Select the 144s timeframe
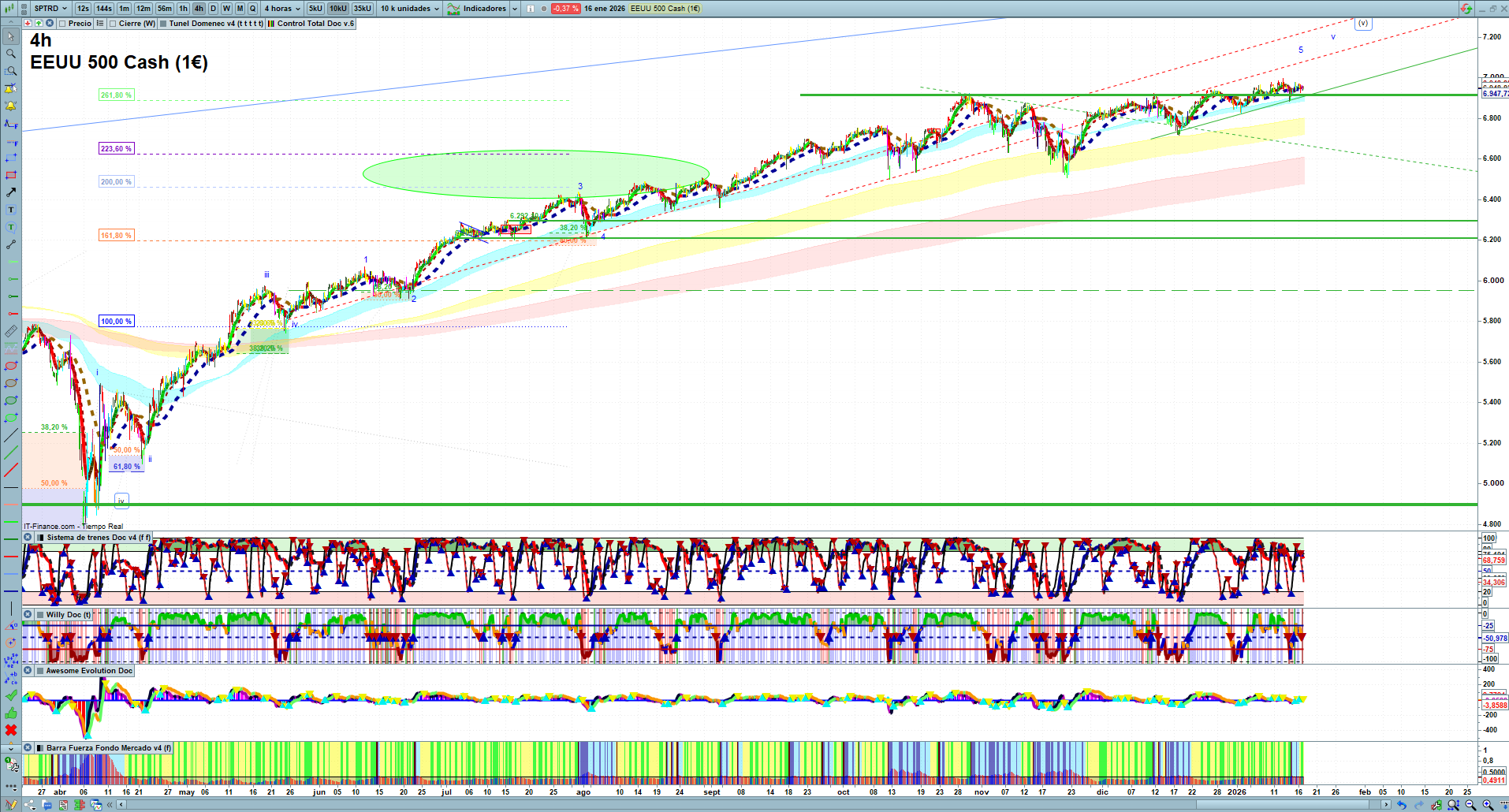The height and width of the screenshot is (812, 1509). [104, 9]
